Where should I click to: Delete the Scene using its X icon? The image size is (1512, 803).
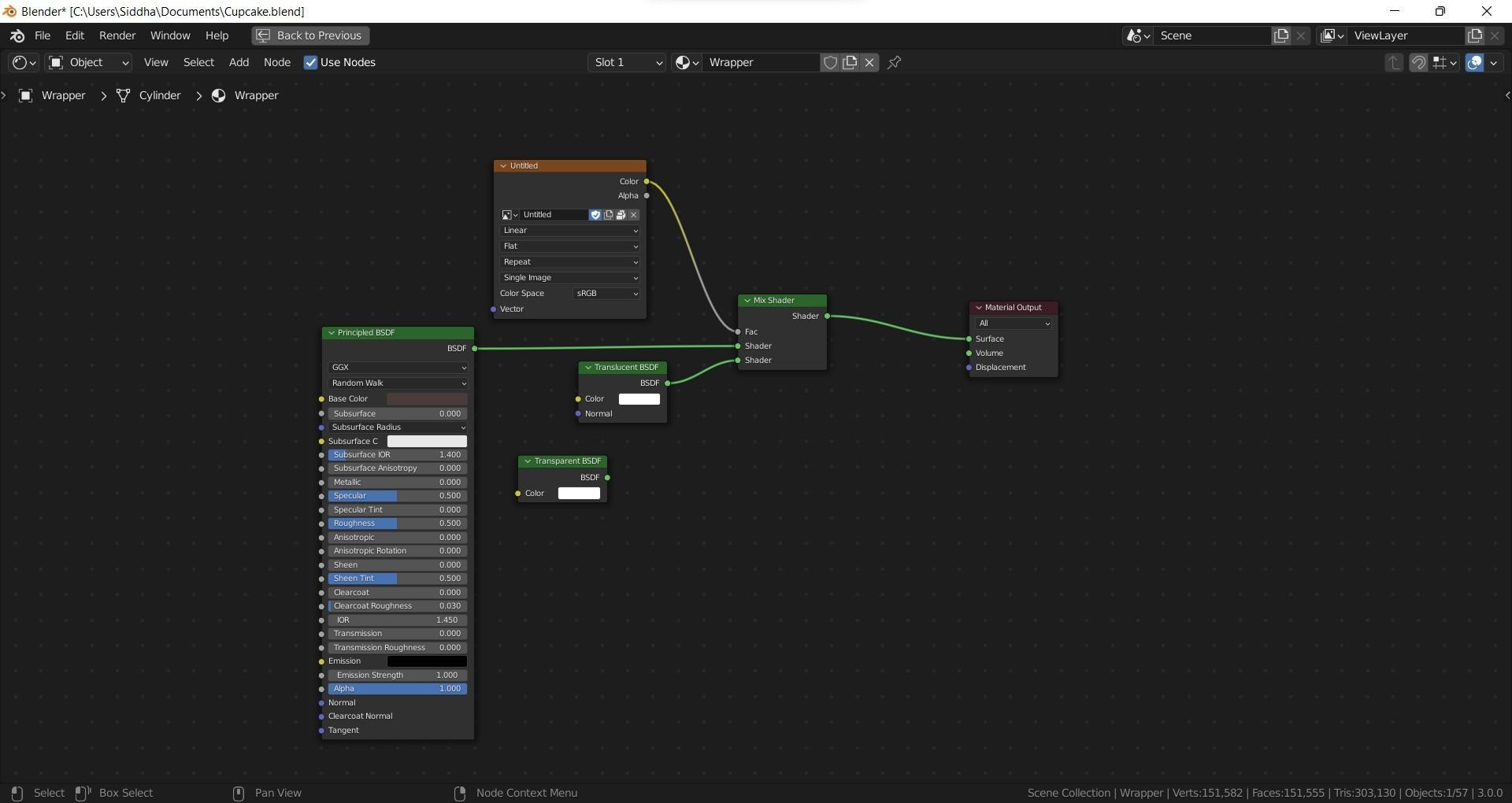1301,35
